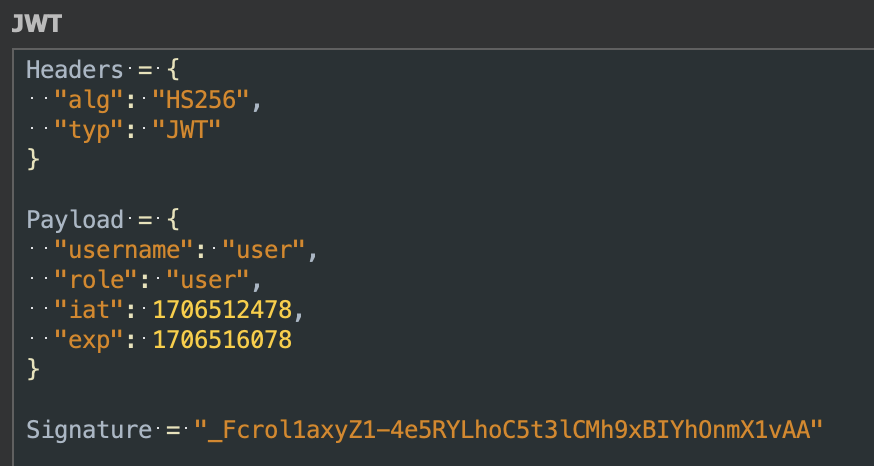Click the username value "user"

click(265, 250)
